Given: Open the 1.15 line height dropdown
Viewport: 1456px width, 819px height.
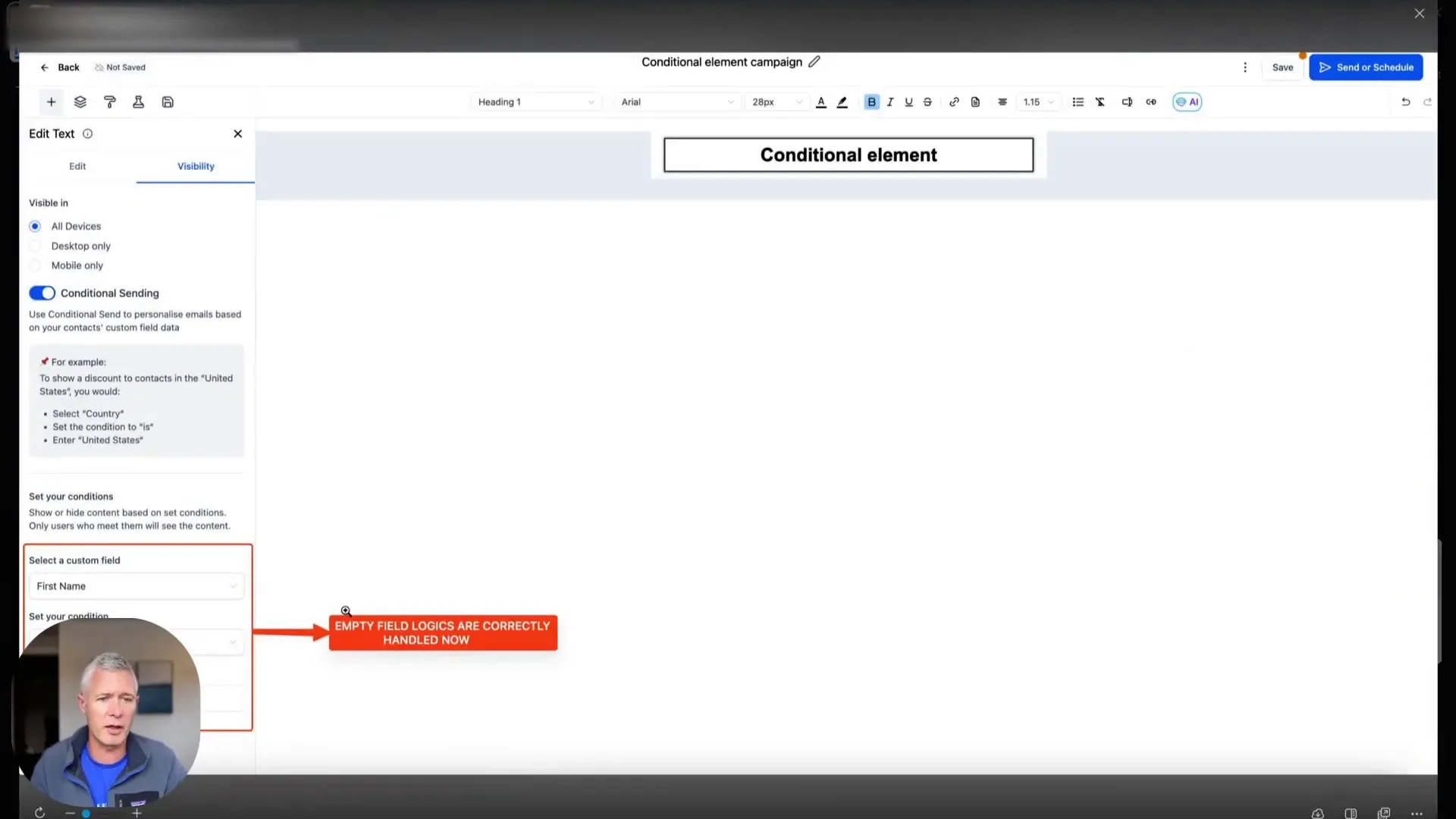Looking at the screenshot, I should tap(1038, 102).
